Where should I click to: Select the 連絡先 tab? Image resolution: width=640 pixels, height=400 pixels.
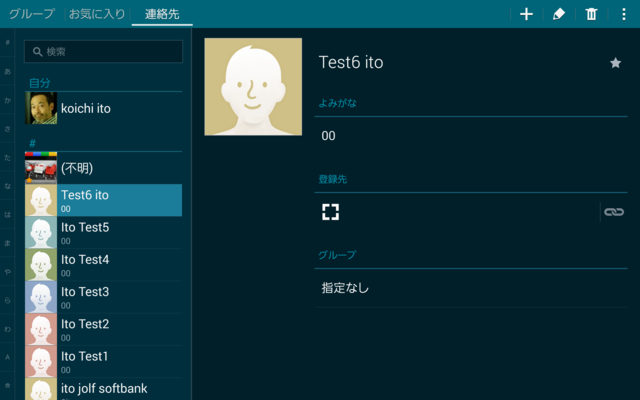pyautogui.click(x=162, y=14)
